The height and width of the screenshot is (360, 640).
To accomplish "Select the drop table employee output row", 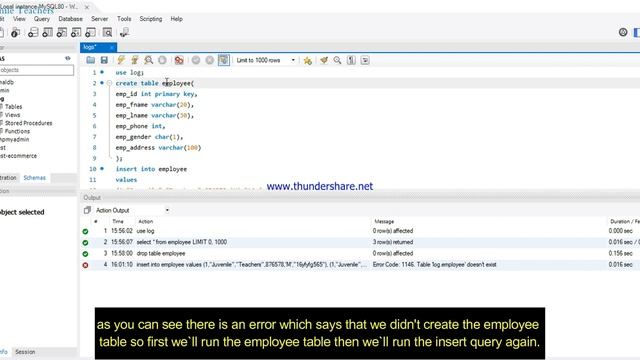I will (360, 253).
